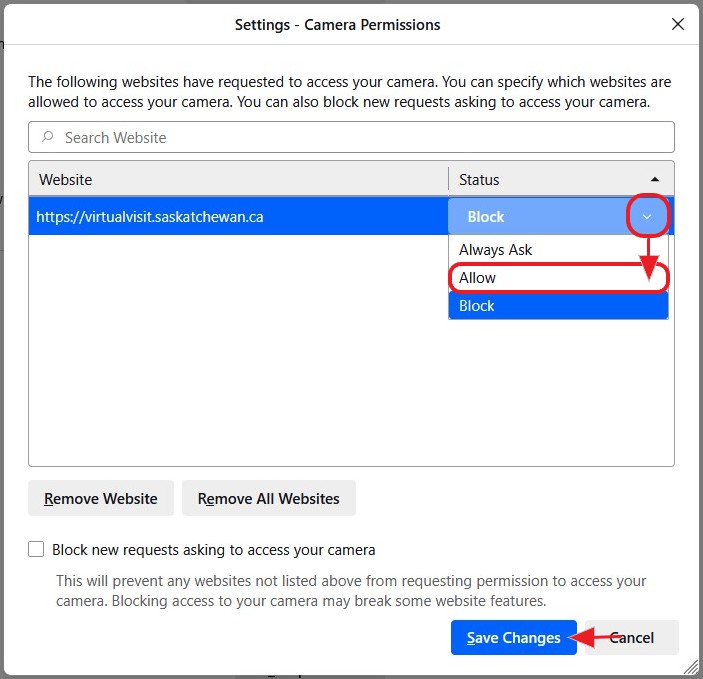Sort by the Website column header
Image resolution: width=703 pixels, height=679 pixels.
238,180
